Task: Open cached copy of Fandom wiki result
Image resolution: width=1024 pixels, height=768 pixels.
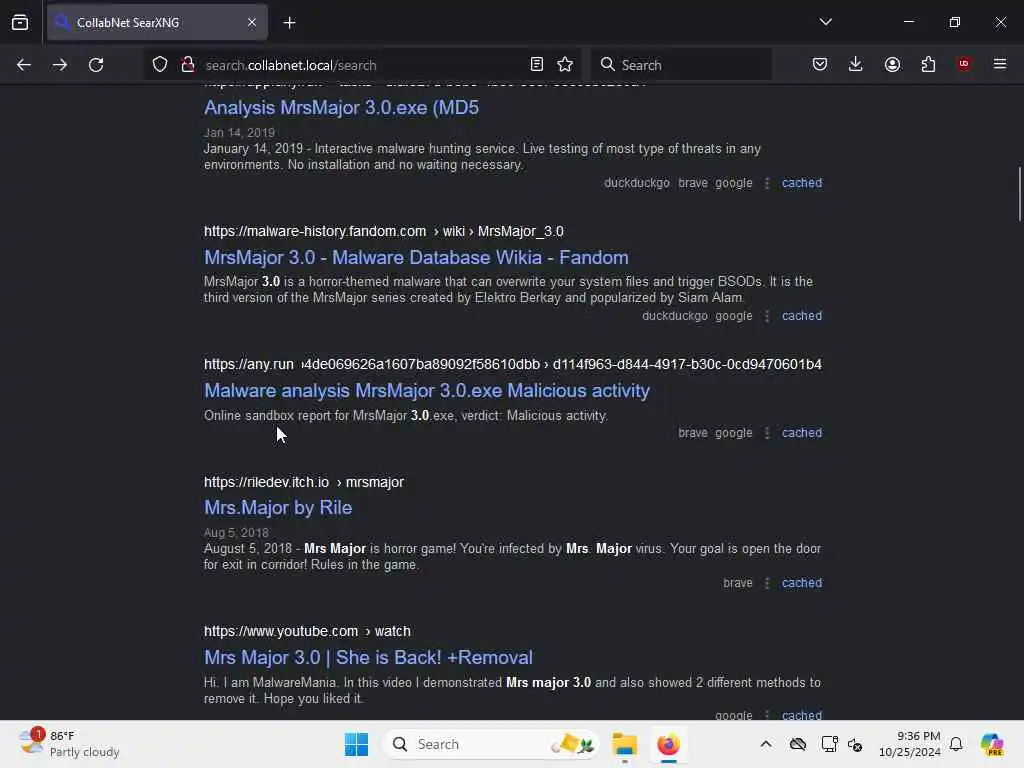Action: 801,315
